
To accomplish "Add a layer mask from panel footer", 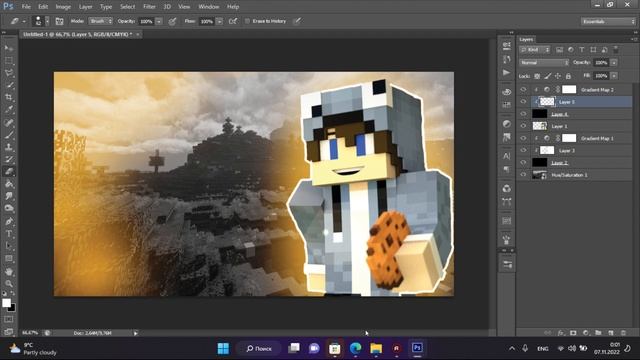I will tap(573, 333).
